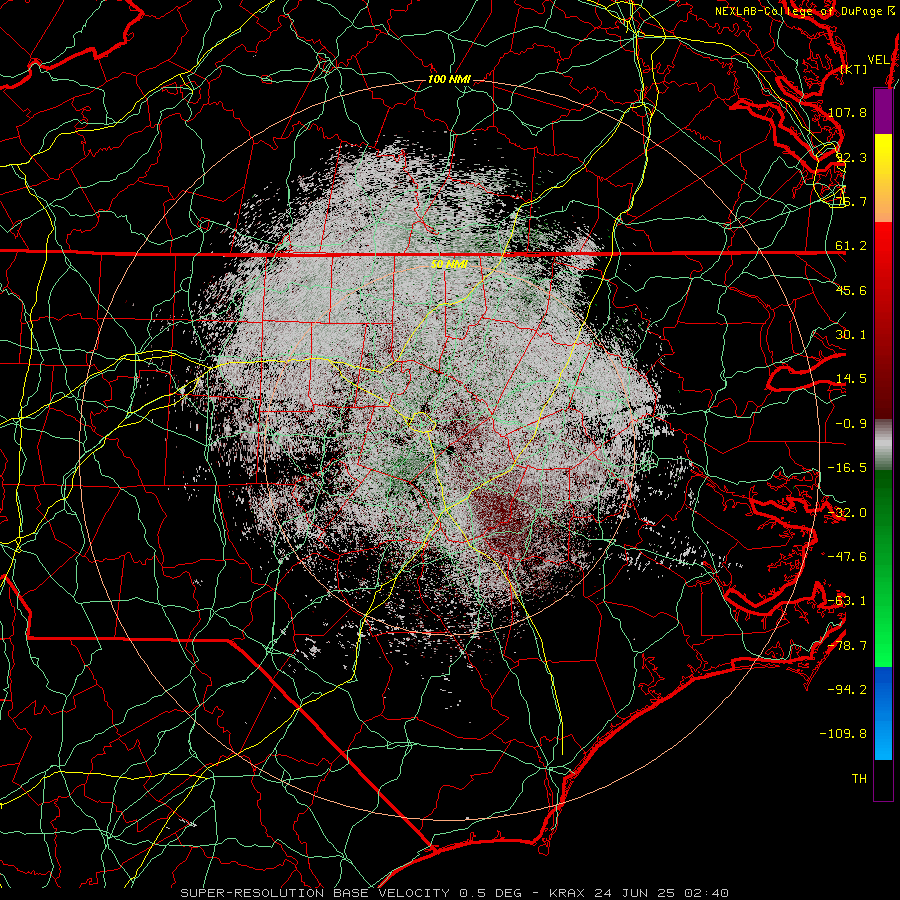900x900 pixels.
Task: Click the 50 NMI range ring label
Action: tap(449, 265)
